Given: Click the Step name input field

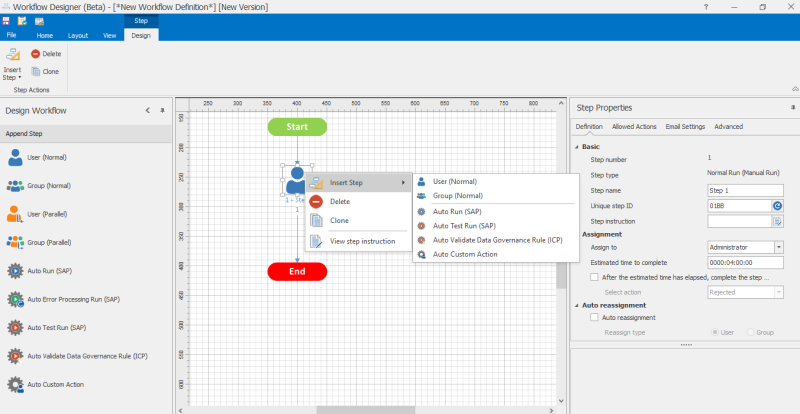Looking at the screenshot, I should (x=745, y=189).
